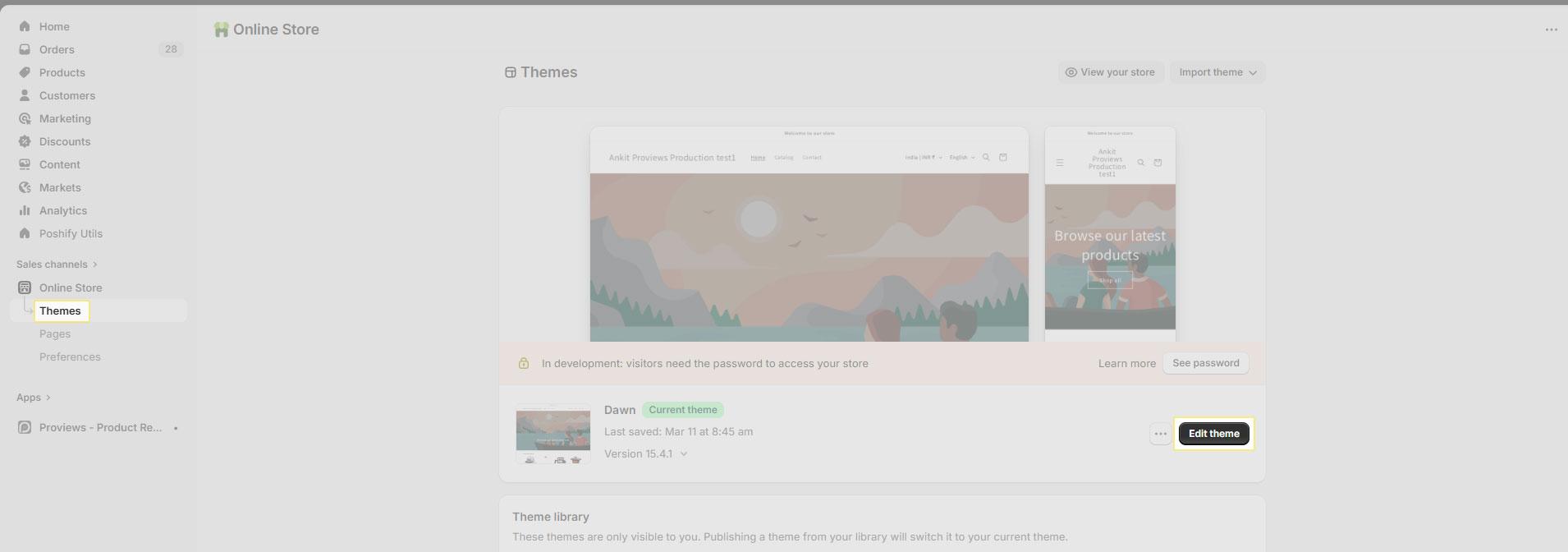This screenshot has height=552, width=1568.
Task: Click the Marketing target icon
Action: [25, 118]
